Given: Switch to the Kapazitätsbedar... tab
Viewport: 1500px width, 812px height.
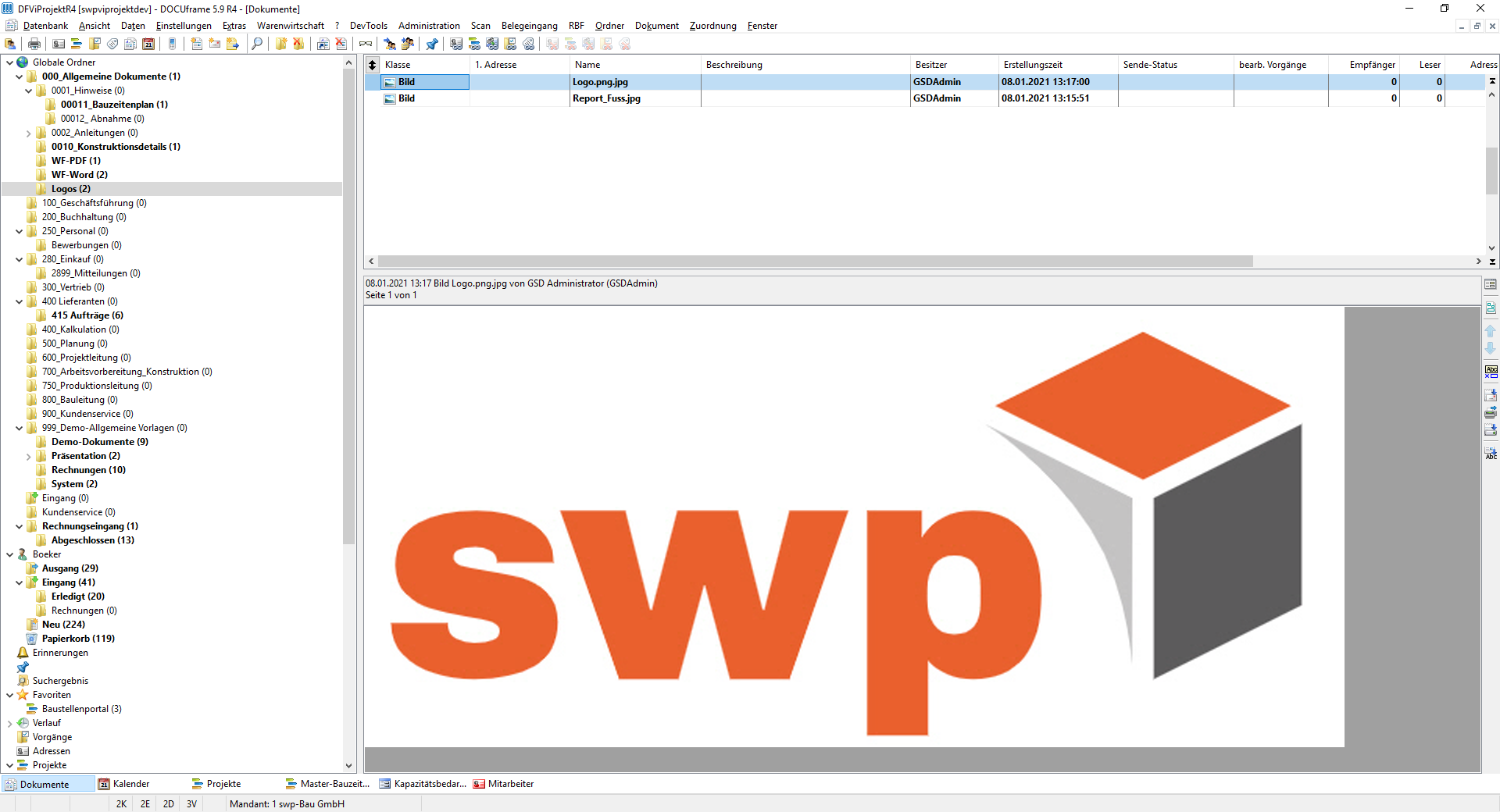Looking at the screenshot, I should point(423,784).
